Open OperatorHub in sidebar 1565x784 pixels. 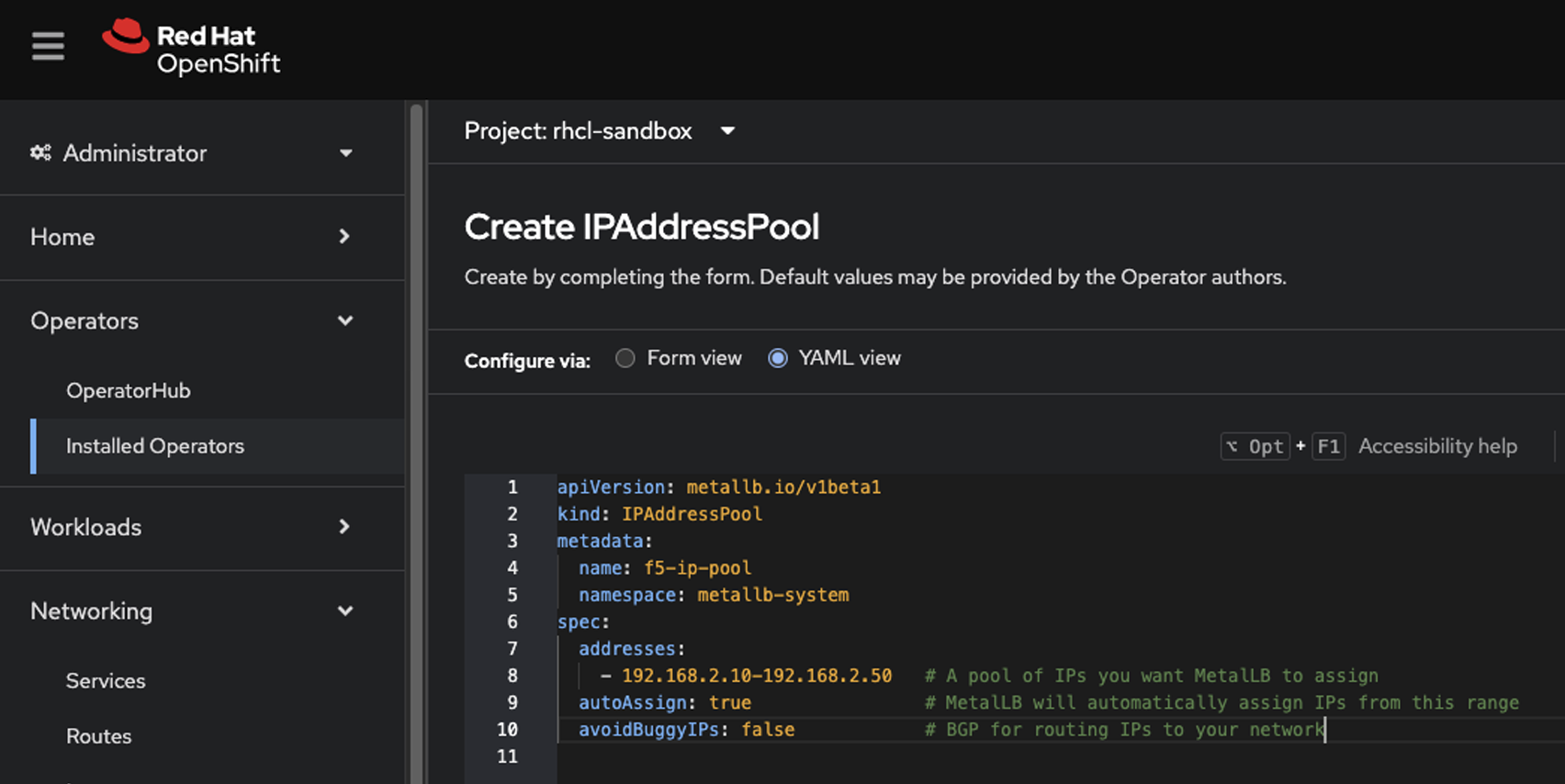point(129,390)
